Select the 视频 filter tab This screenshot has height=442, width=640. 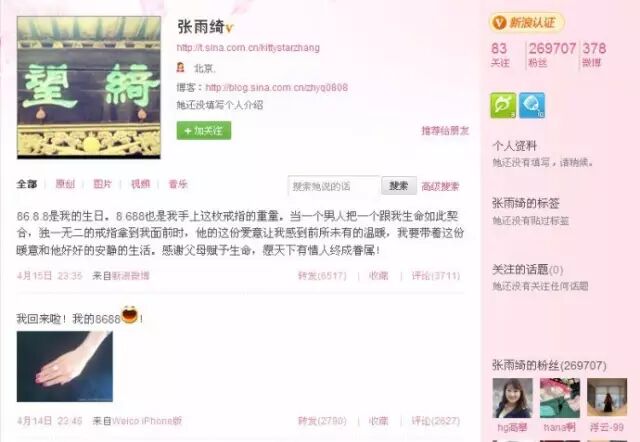(x=140, y=184)
